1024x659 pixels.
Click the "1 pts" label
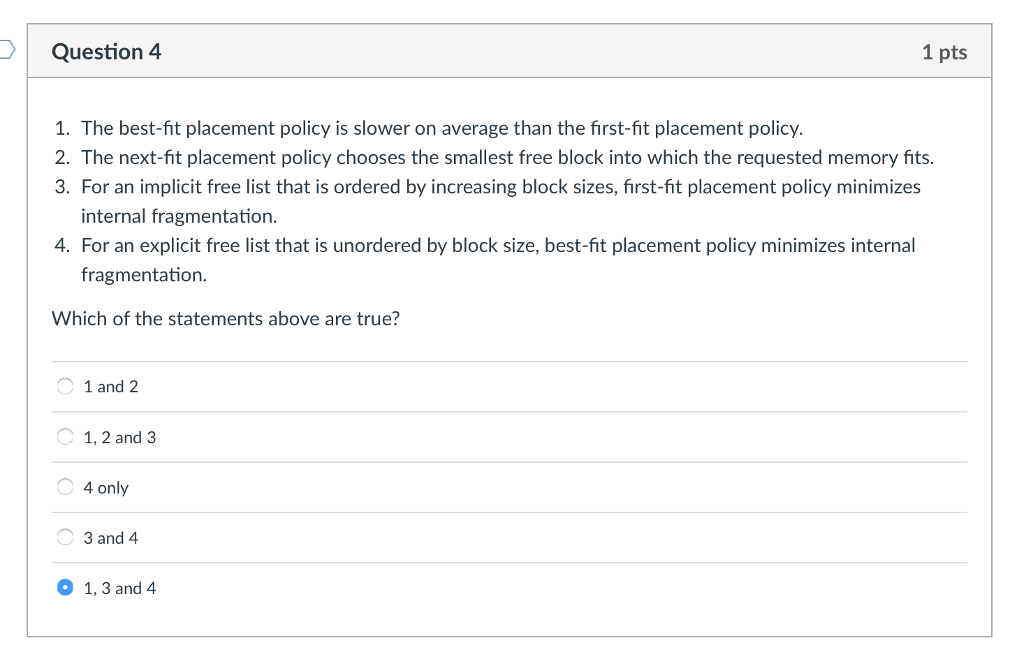coord(946,52)
